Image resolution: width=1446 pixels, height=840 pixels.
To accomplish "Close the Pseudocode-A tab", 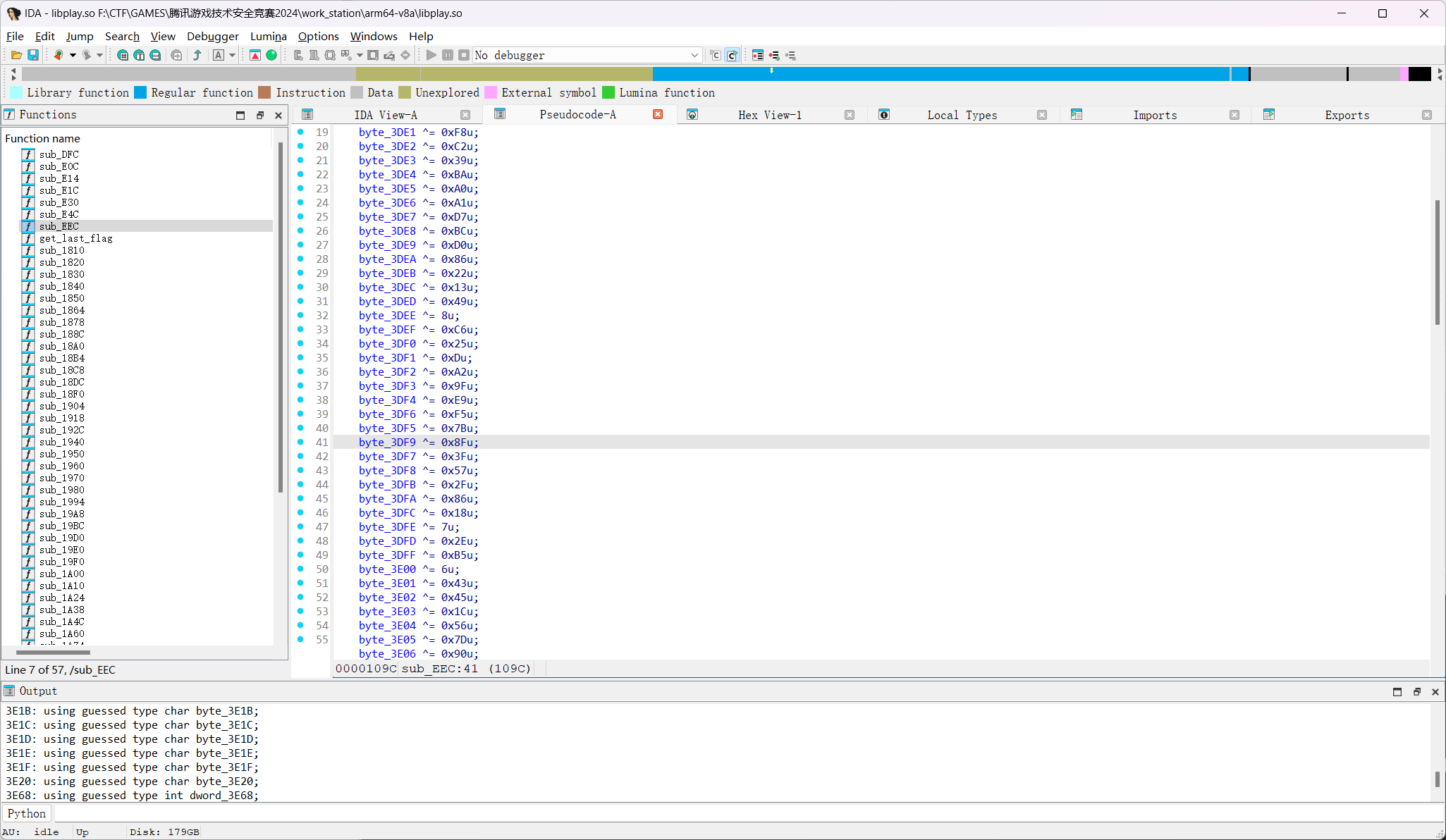I will [658, 114].
